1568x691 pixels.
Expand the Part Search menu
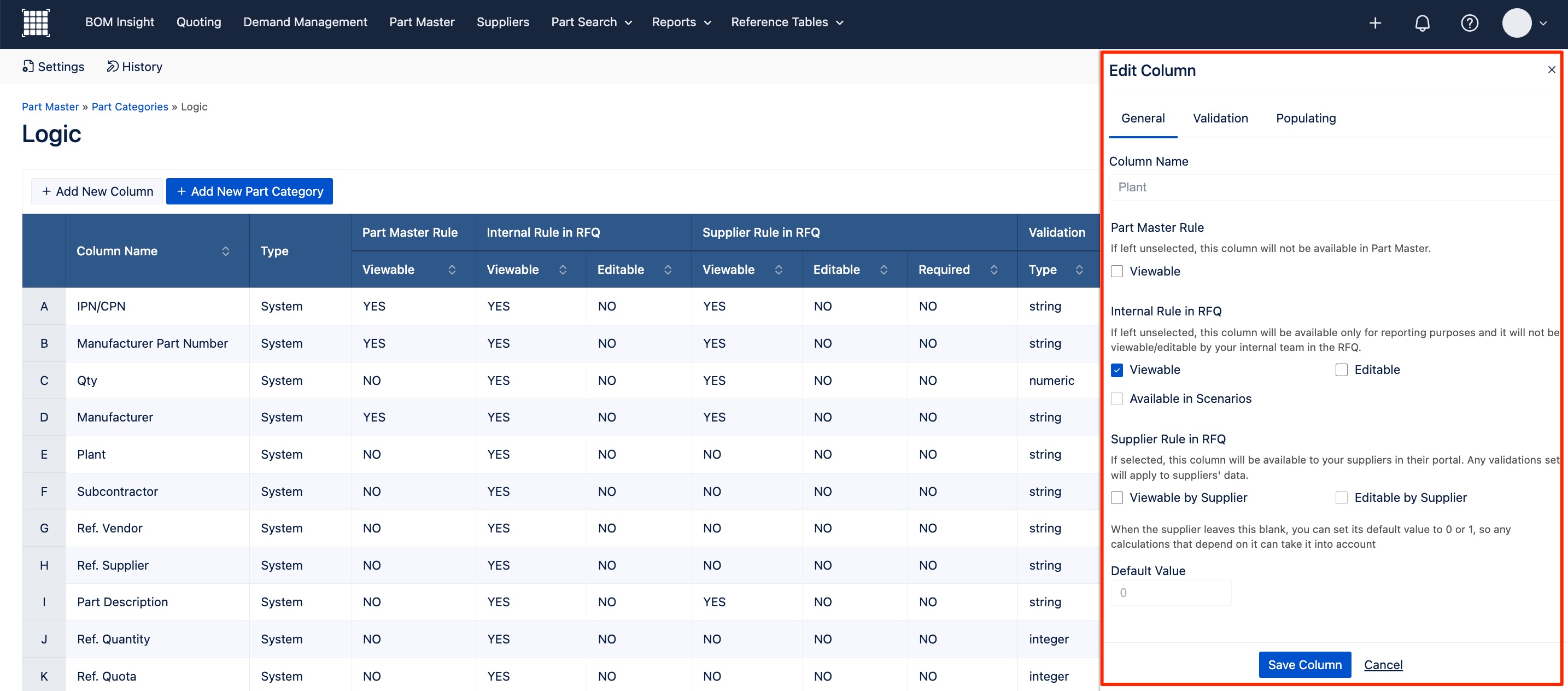click(x=591, y=22)
